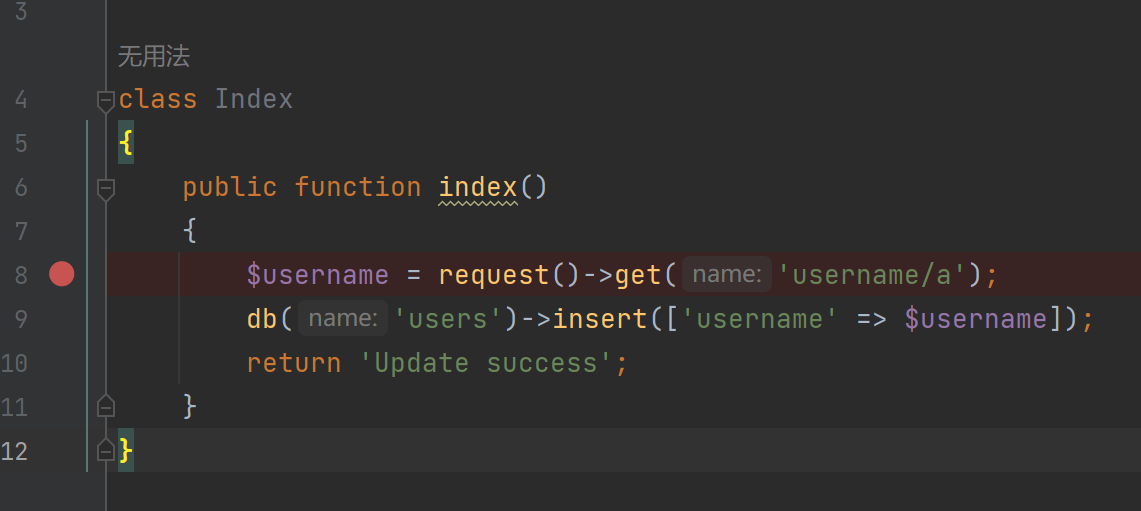The height and width of the screenshot is (511, 1141).
Task: Click the gutter at line number 9
Action: (21, 319)
